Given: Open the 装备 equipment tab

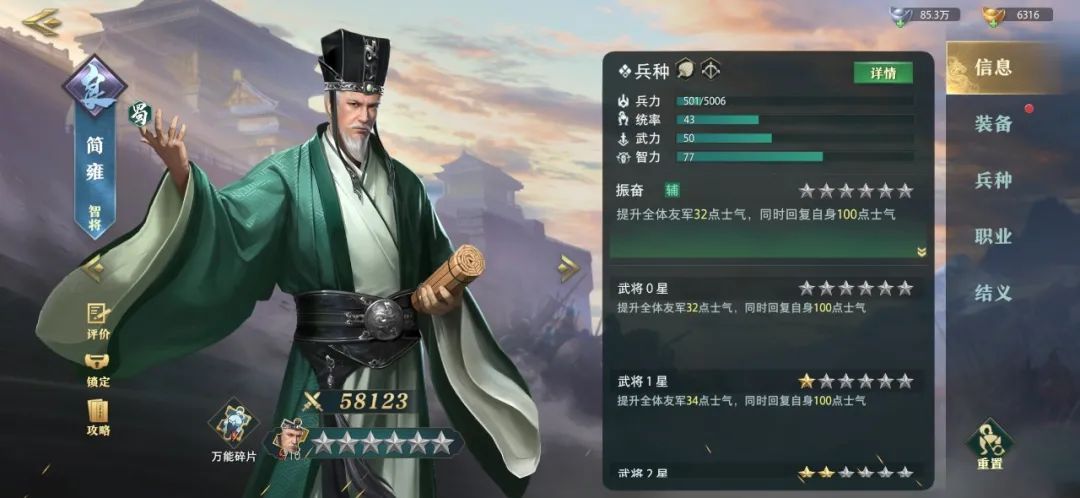Looking at the screenshot, I should [993, 124].
